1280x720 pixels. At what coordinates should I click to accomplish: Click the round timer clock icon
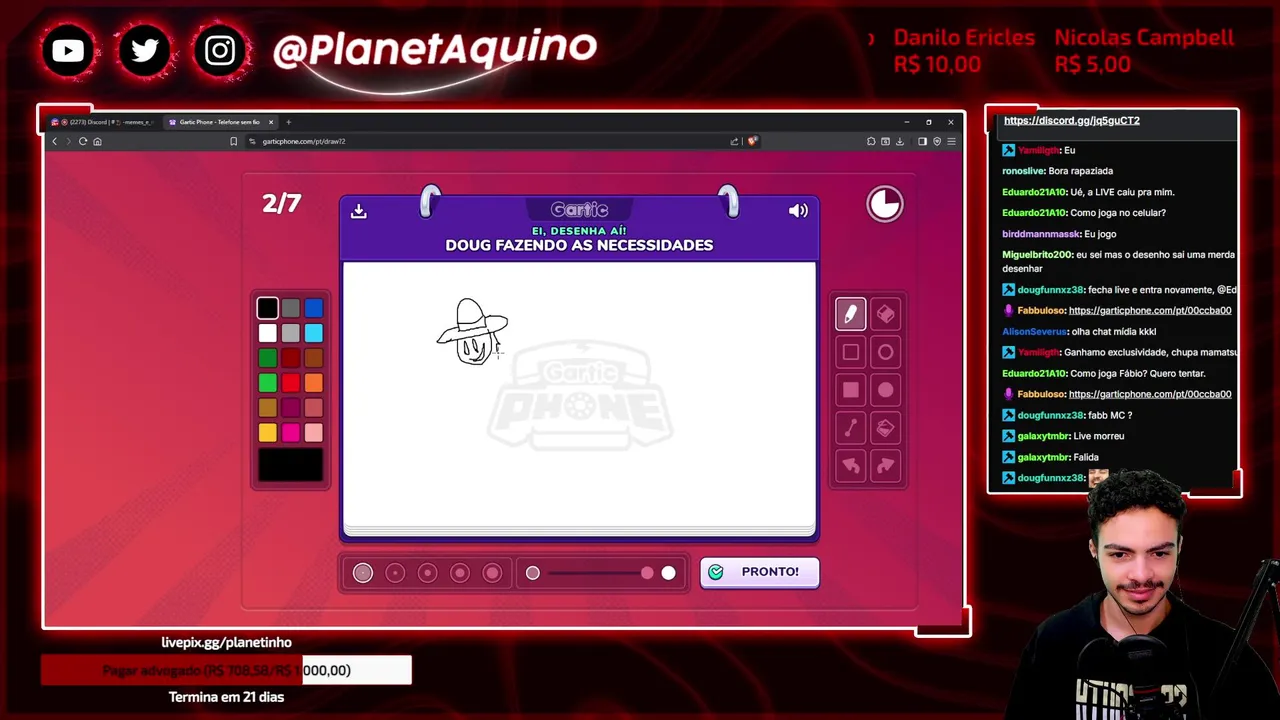click(x=885, y=204)
